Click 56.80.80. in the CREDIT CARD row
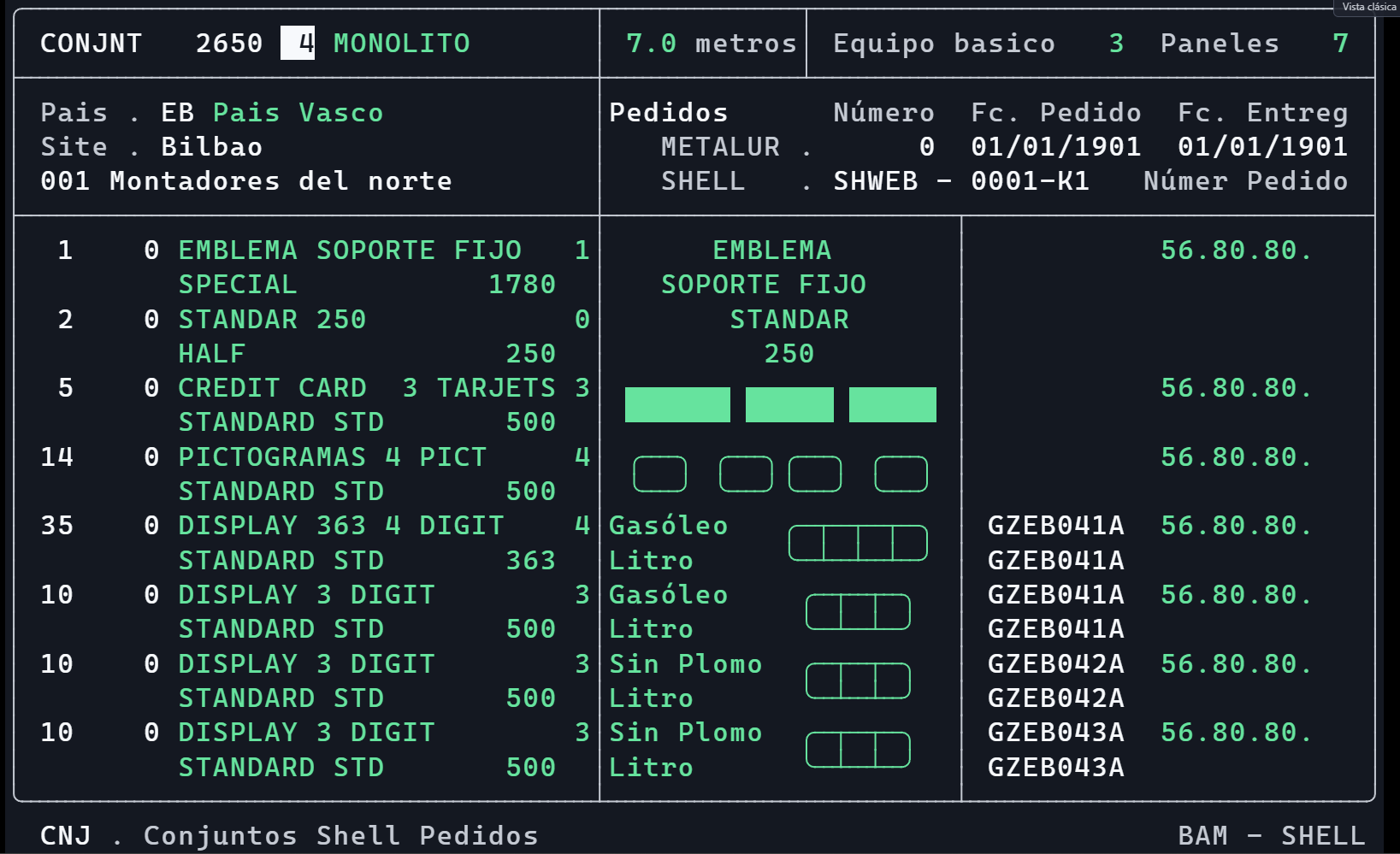 tap(1237, 388)
